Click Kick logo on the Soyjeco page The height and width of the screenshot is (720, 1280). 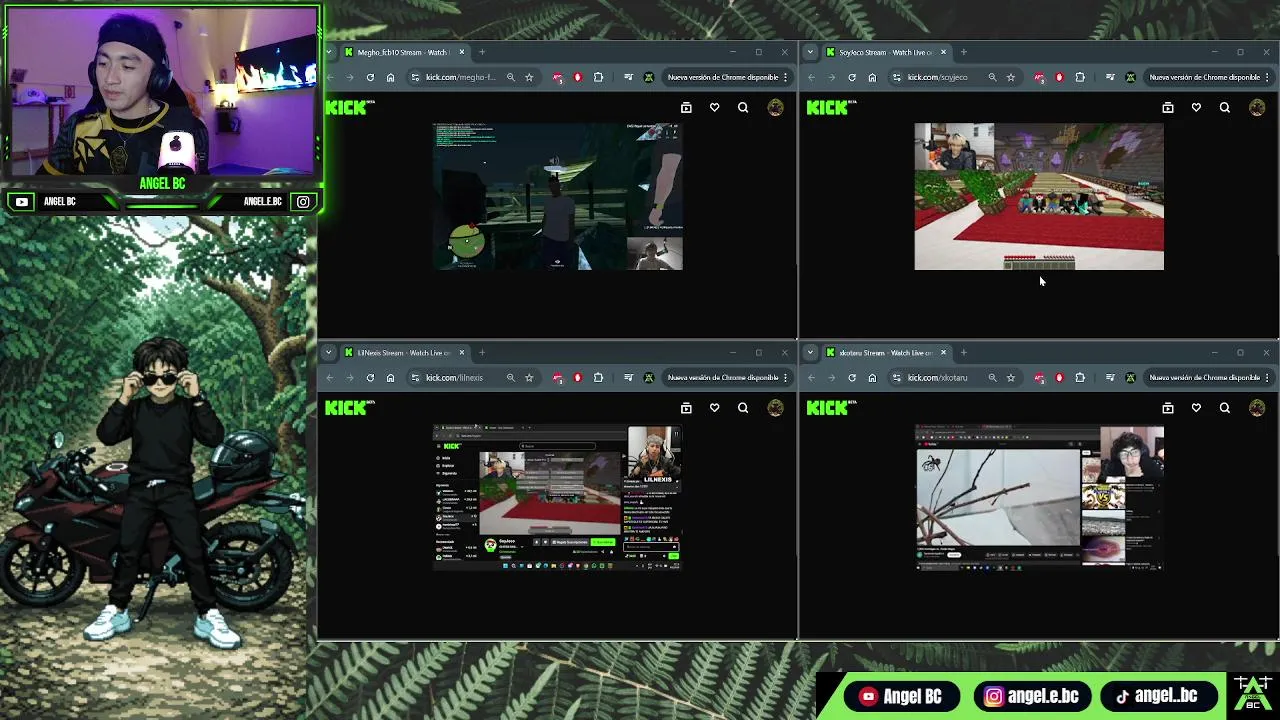[831, 107]
